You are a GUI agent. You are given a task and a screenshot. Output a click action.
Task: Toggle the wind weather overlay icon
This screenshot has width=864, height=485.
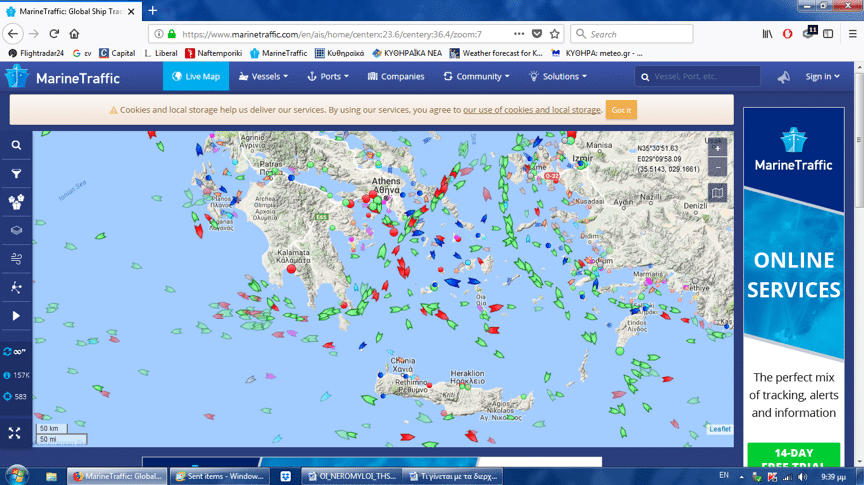16,259
